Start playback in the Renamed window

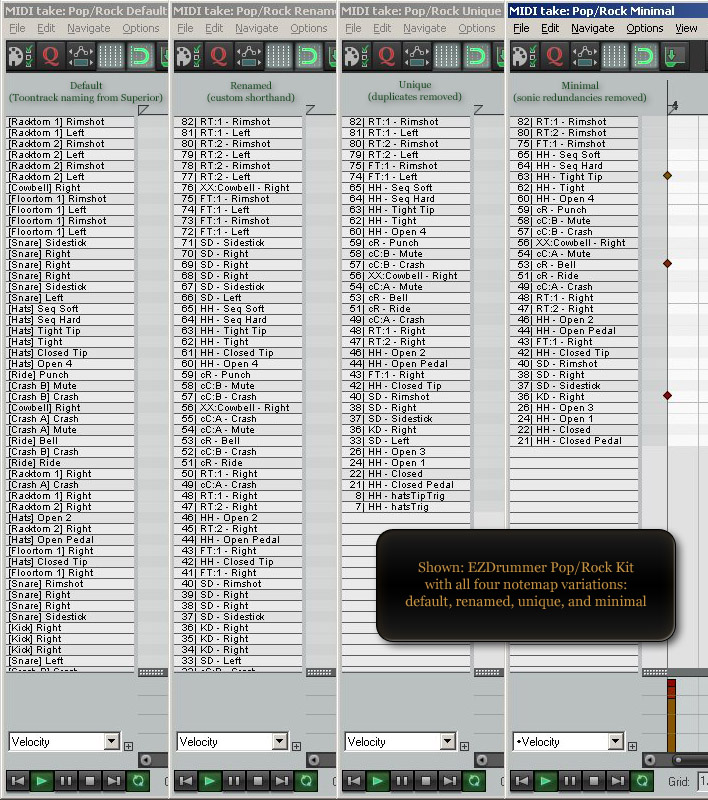pyautogui.click(x=210, y=781)
